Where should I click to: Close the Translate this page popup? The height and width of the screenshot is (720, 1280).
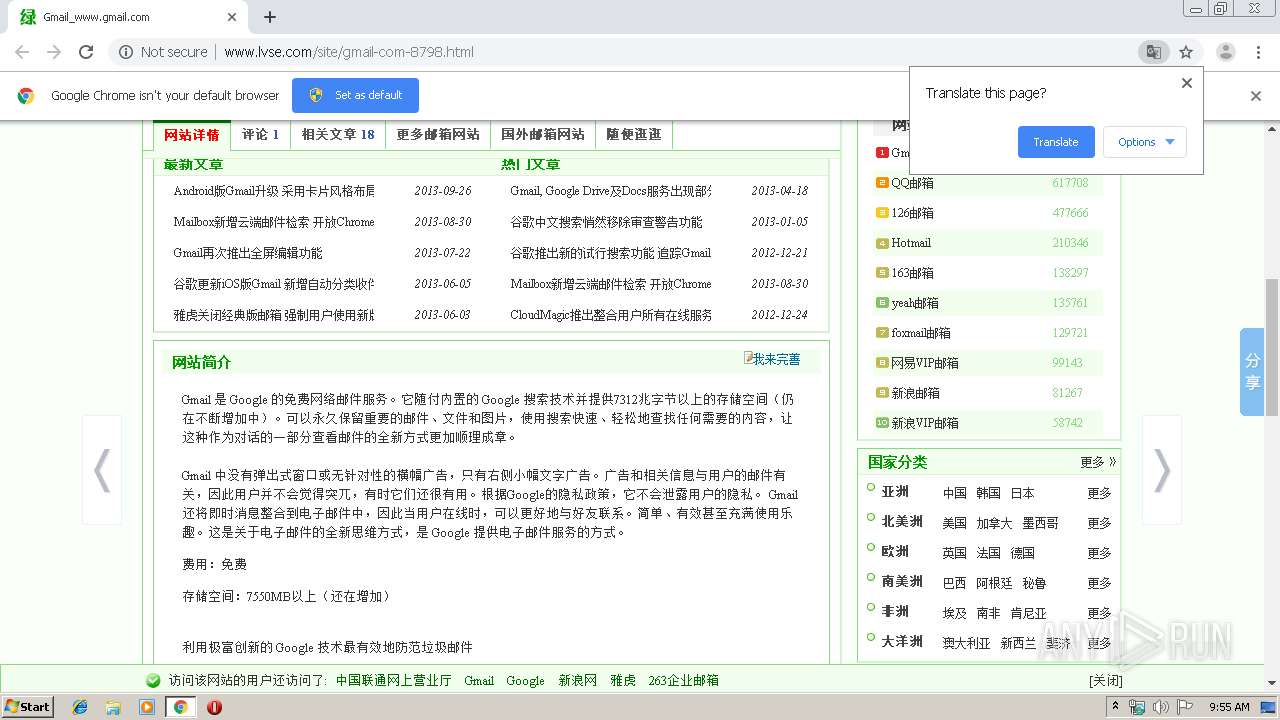(x=1187, y=83)
